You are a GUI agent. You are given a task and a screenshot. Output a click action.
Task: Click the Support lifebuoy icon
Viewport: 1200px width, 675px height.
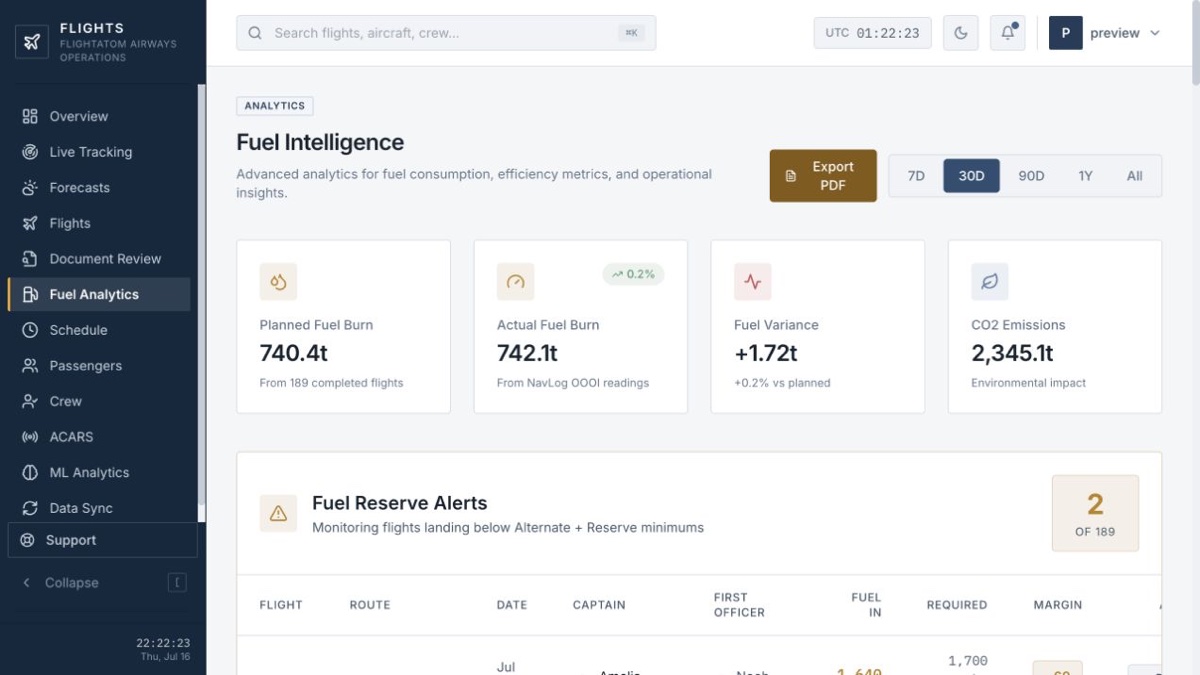point(28,540)
